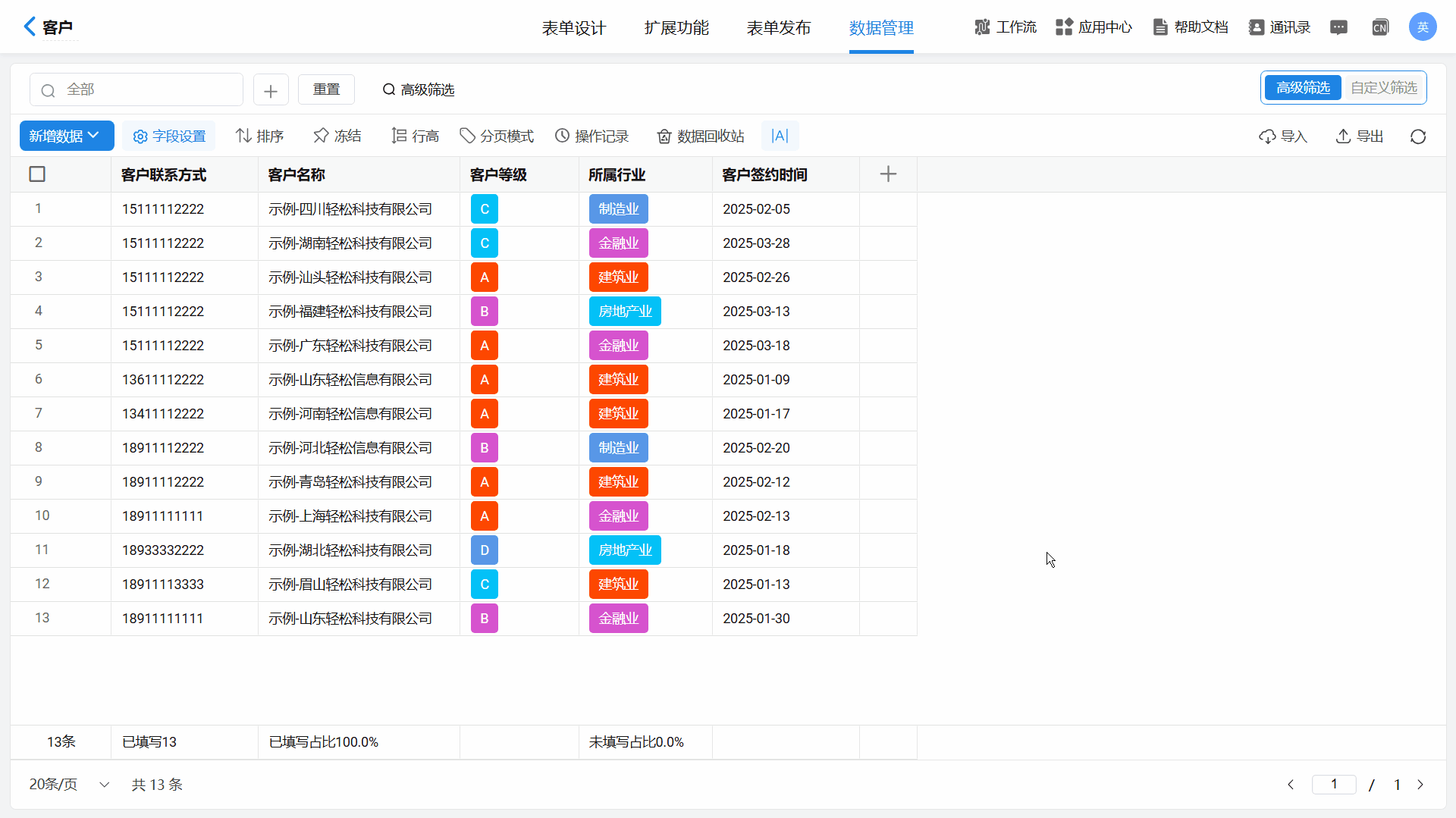The height and width of the screenshot is (818, 1456).
Task: Click the page number input box
Action: pos(1334,785)
